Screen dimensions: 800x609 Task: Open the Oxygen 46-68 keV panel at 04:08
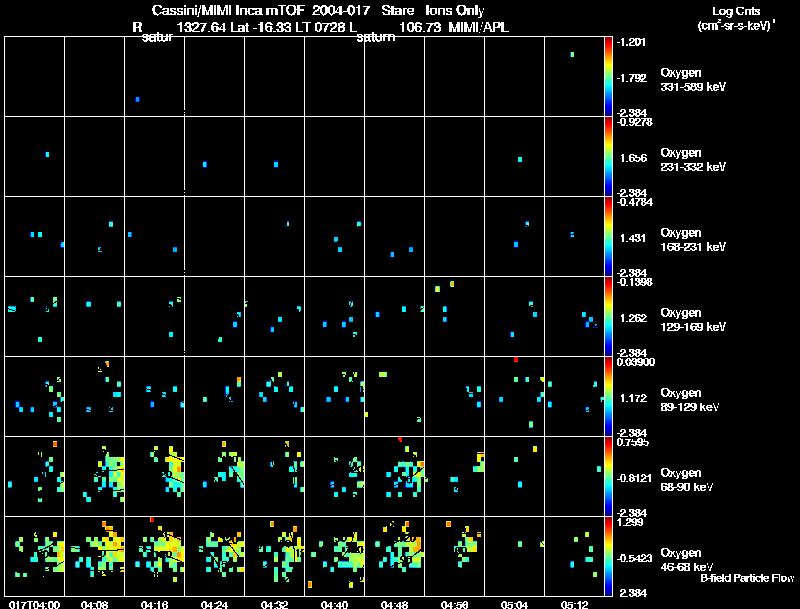94,556
